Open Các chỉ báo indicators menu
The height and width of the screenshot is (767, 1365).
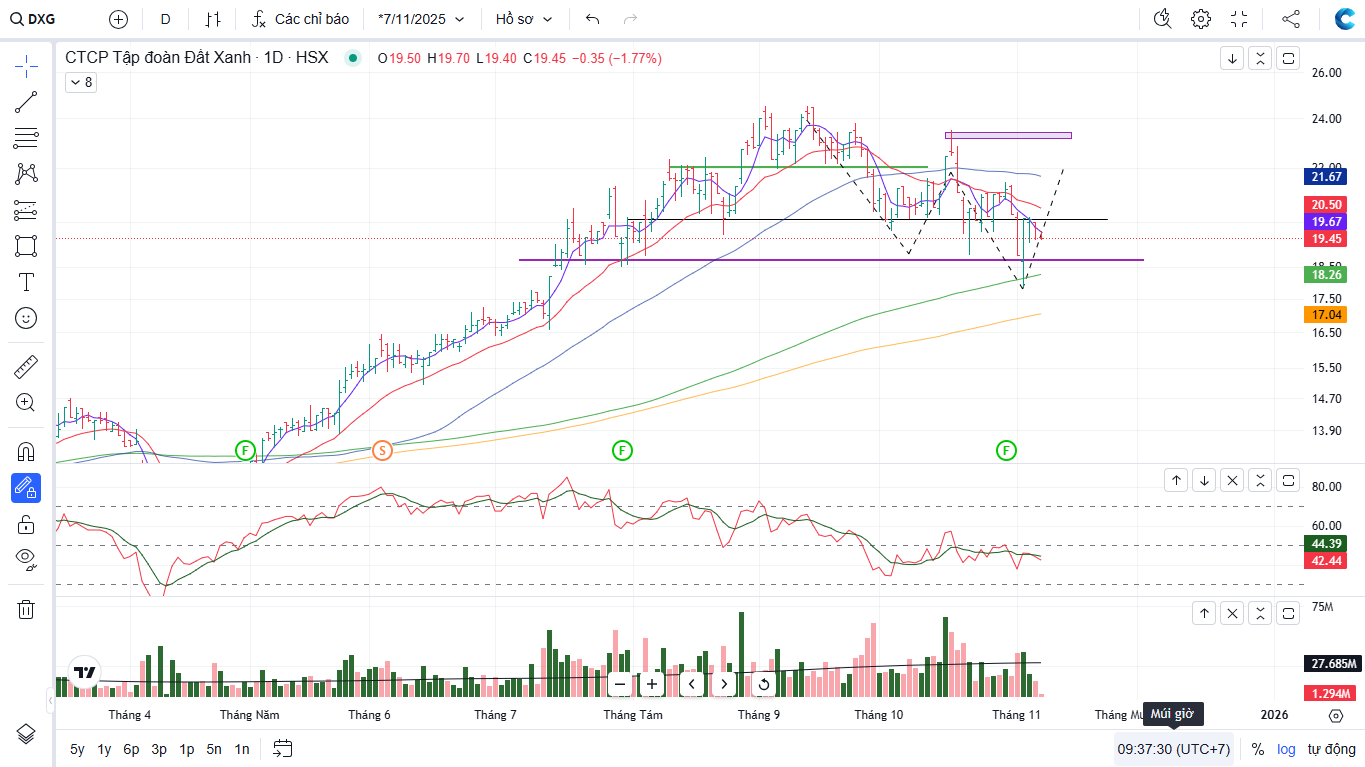(300, 19)
